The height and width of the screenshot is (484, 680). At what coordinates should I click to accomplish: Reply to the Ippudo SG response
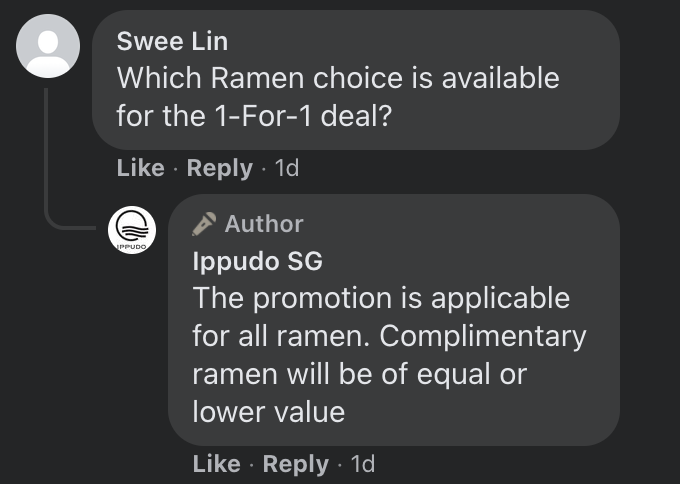[295, 463]
